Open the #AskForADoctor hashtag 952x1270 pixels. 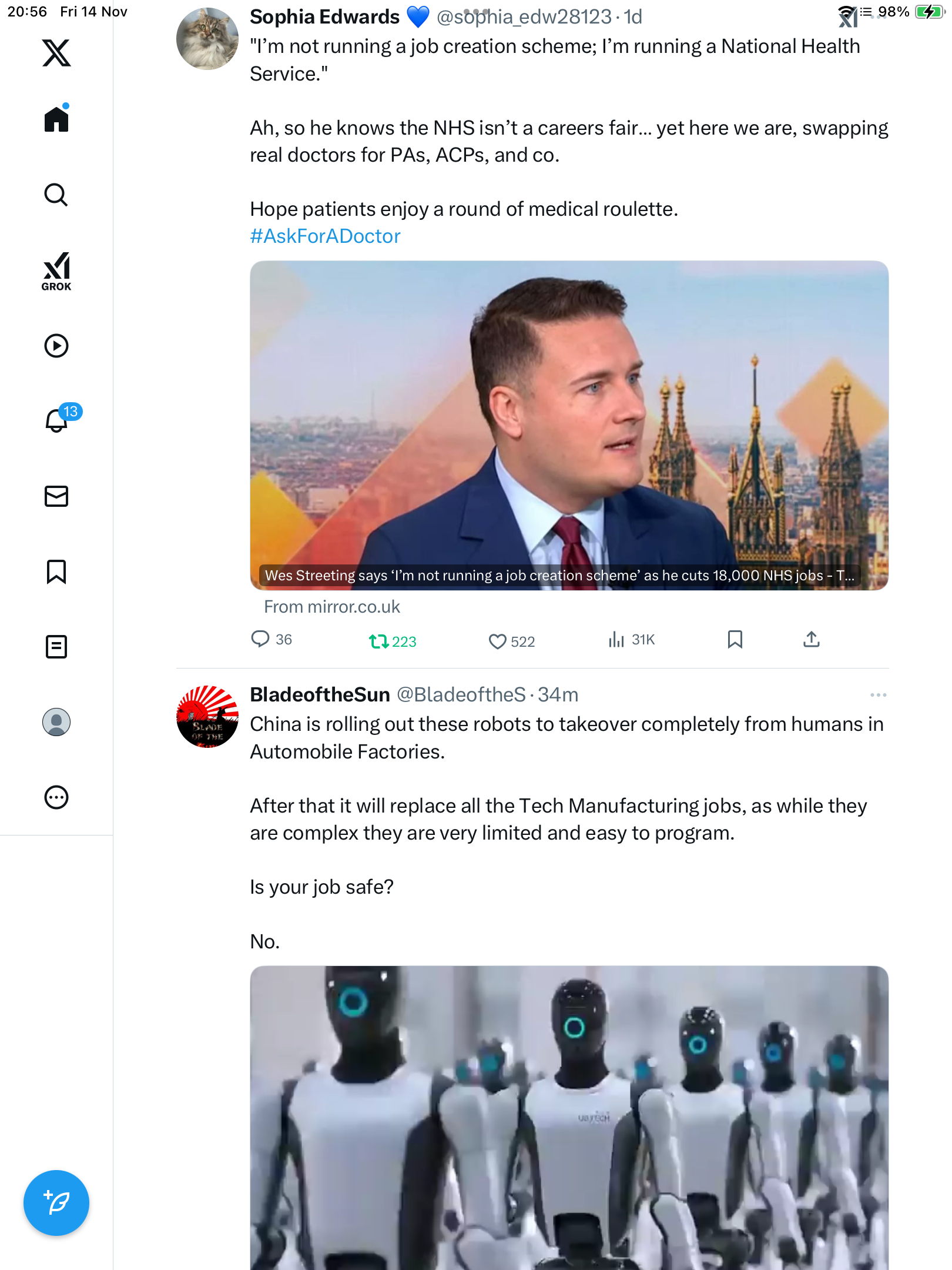click(x=325, y=236)
